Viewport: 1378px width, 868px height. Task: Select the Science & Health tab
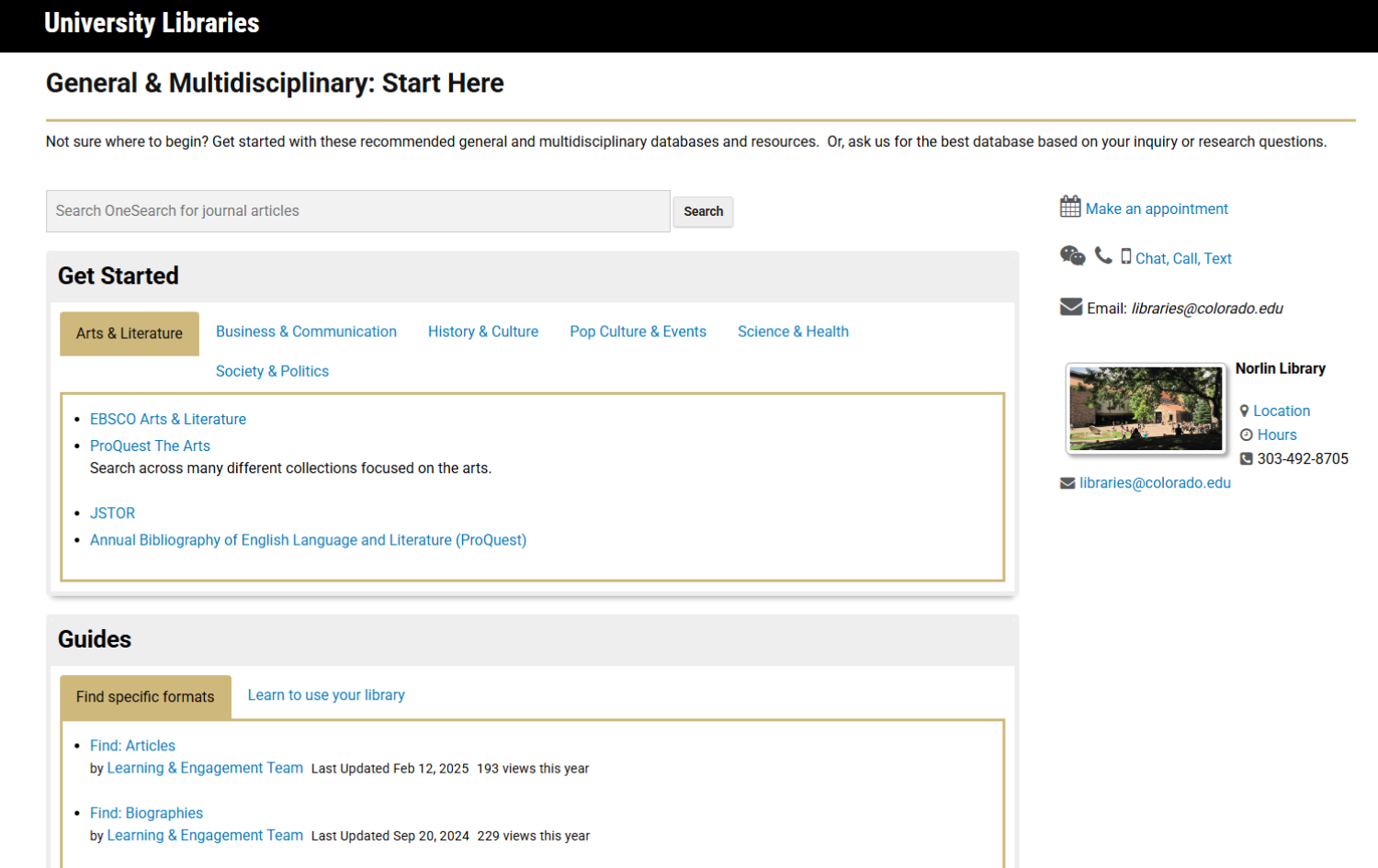(x=793, y=332)
